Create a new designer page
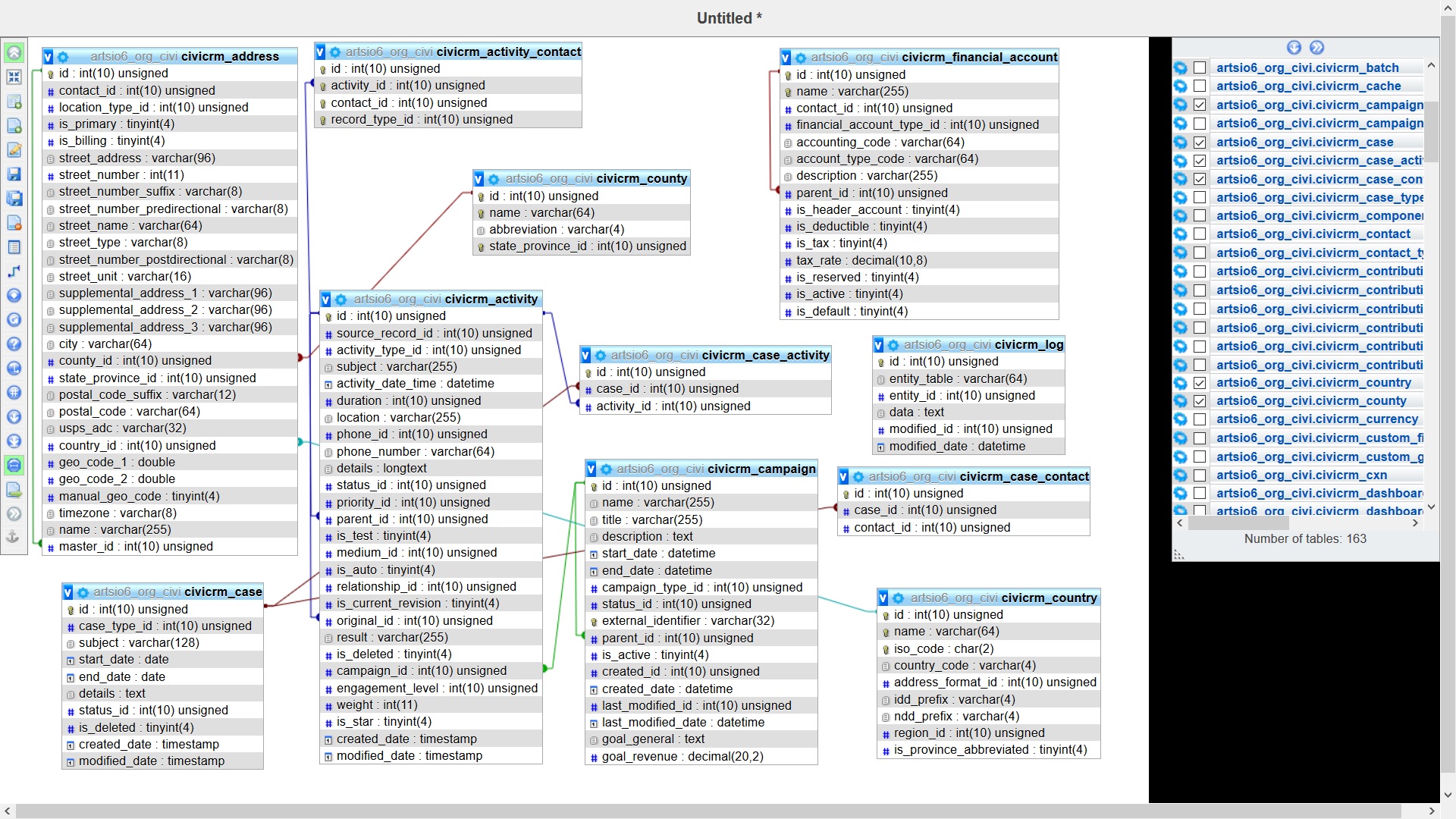The width and height of the screenshot is (1456, 819). (x=14, y=126)
